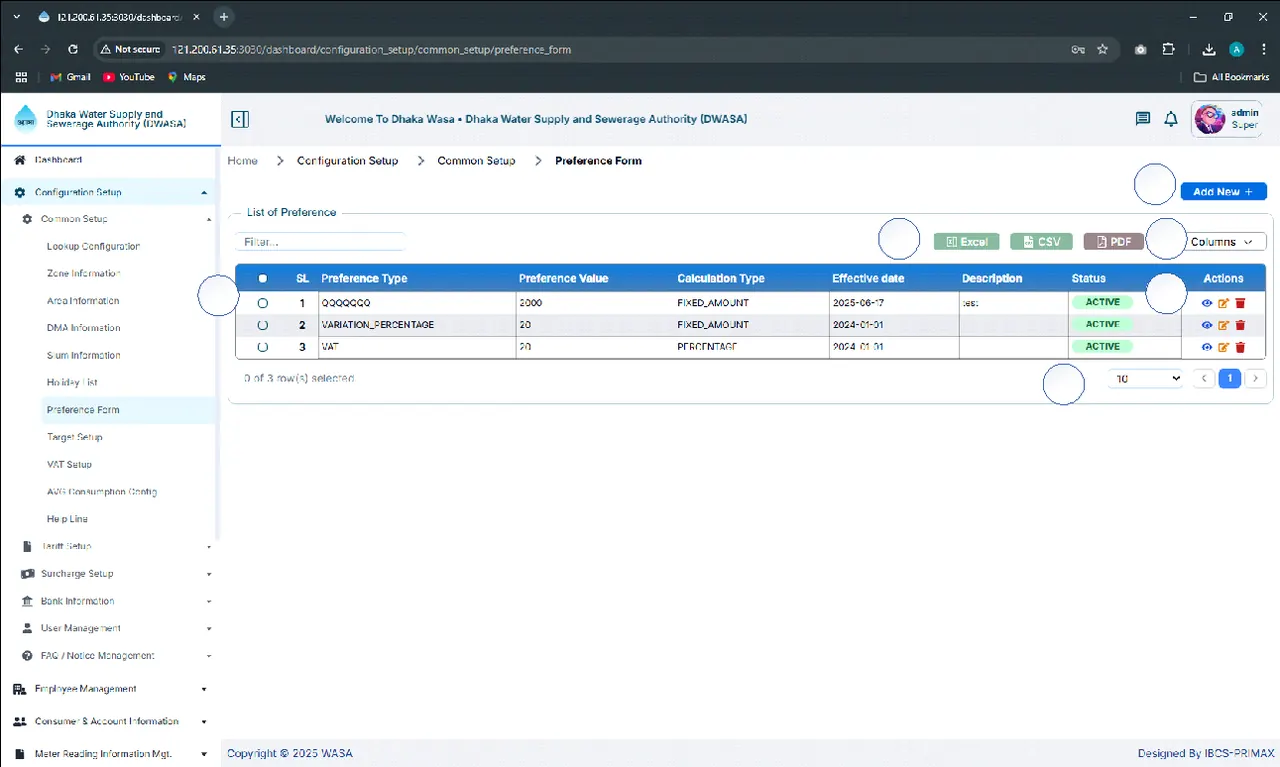Open the Chrome apps grid in bookmarks bar
This screenshot has width=1280, height=767.
(21, 77)
